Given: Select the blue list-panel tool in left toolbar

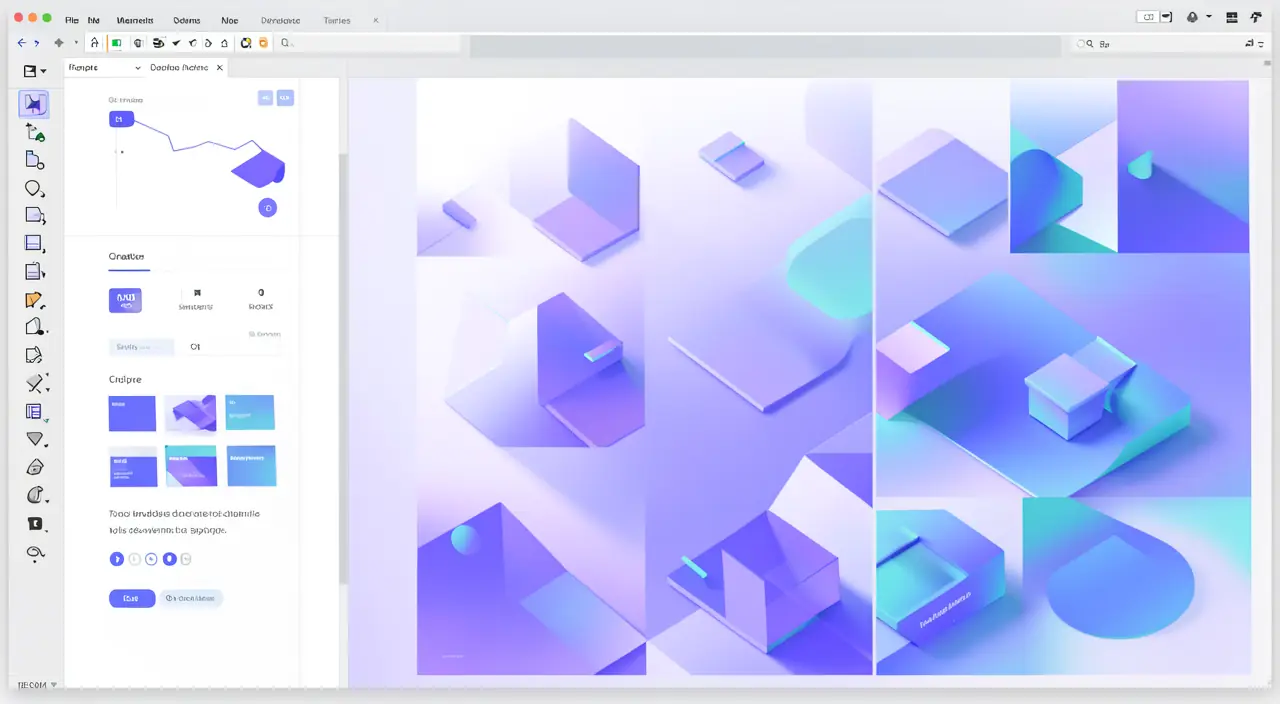Looking at the screenshot, I should tap(35, 411).
